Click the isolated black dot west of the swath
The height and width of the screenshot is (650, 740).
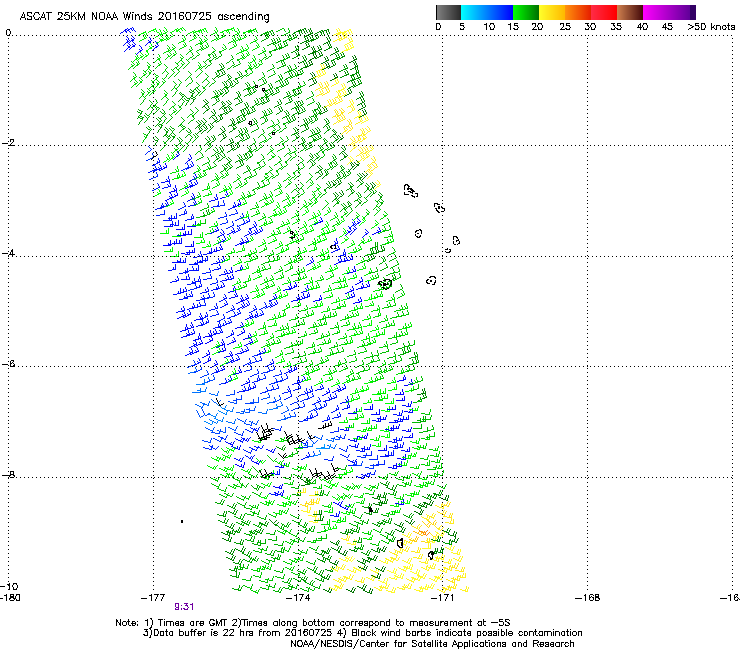pos(182,522)
